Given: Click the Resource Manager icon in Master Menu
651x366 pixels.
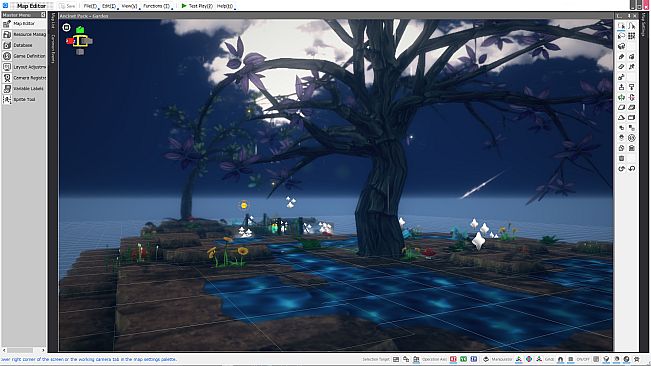Looking at the screenshot, I should pos(7,34).
